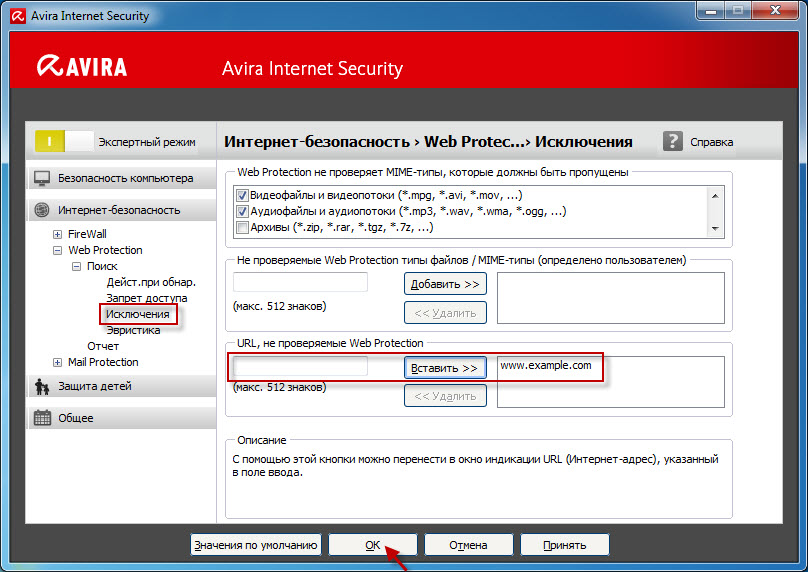Click the Аудиофайлы и аудиопотоки label text
The width and height of the screenshot is (808, 572).
click(x=408, y=211)
